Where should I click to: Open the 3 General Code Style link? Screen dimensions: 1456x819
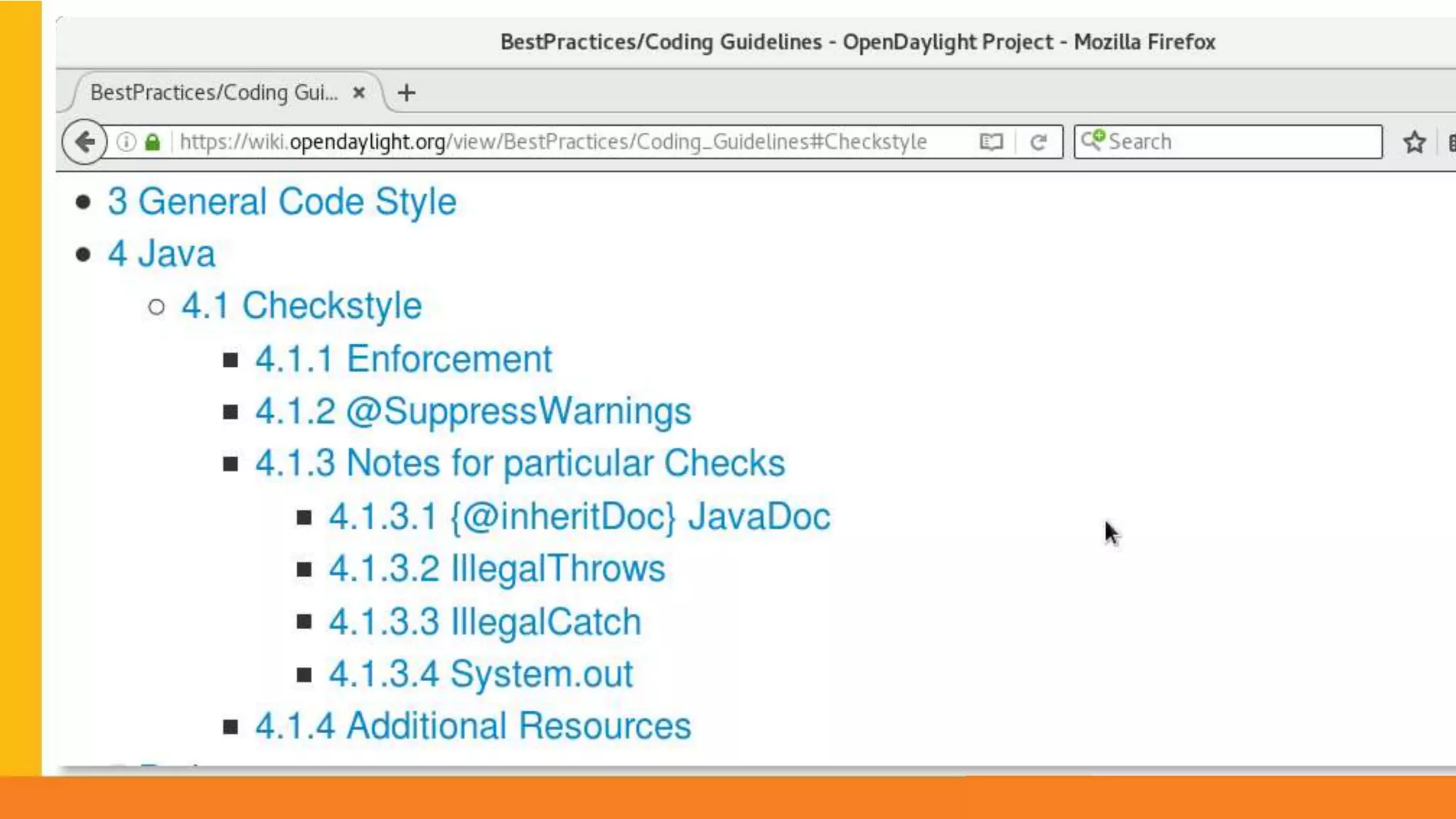[282, 202]
